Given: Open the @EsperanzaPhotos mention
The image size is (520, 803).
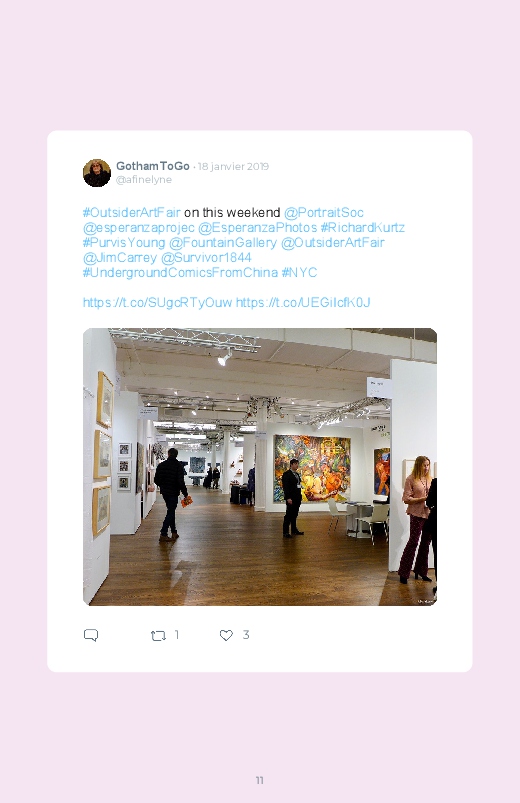Looking at the screenshot, I should click(257, 227).
